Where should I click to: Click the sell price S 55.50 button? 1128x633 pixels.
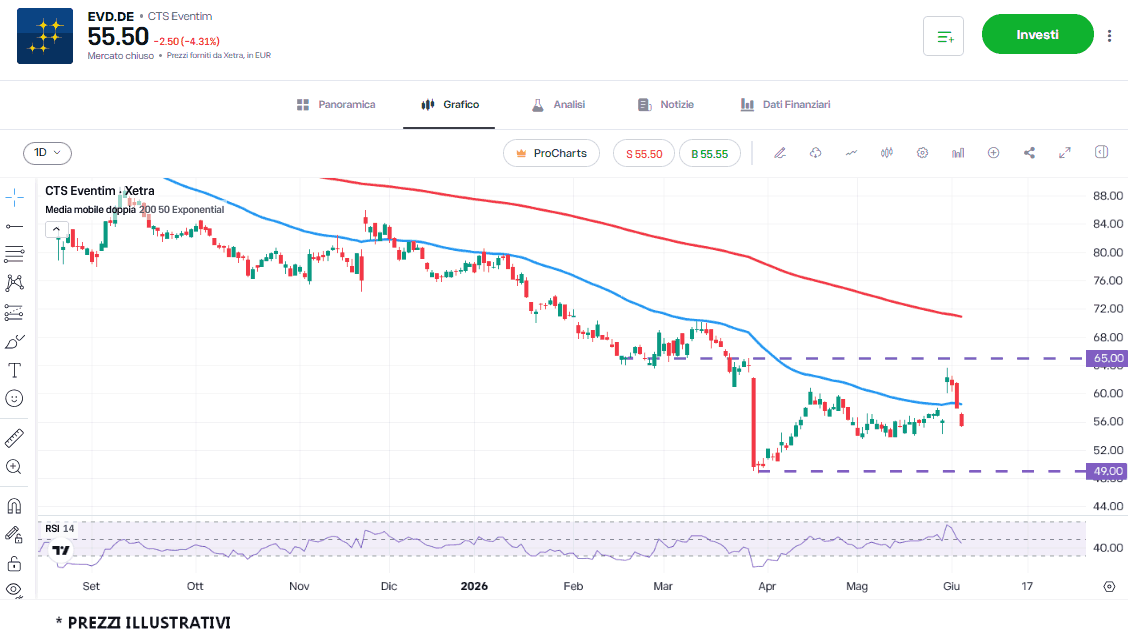tap(644, 153)
